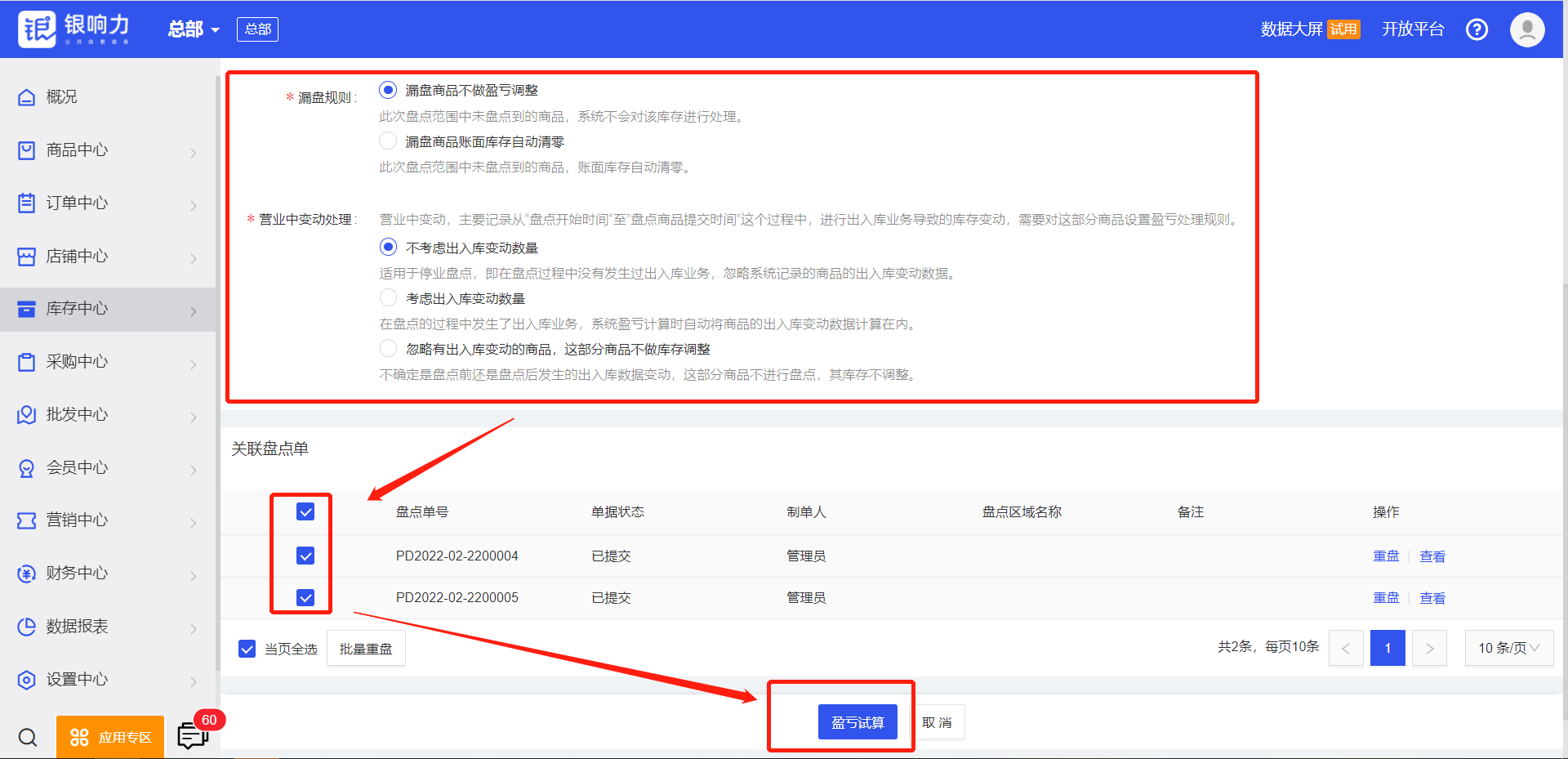Screen dimensions: 1568x759
Task: Expand the 商品中心 sidebar menu
Action: (x=106, y=150)
